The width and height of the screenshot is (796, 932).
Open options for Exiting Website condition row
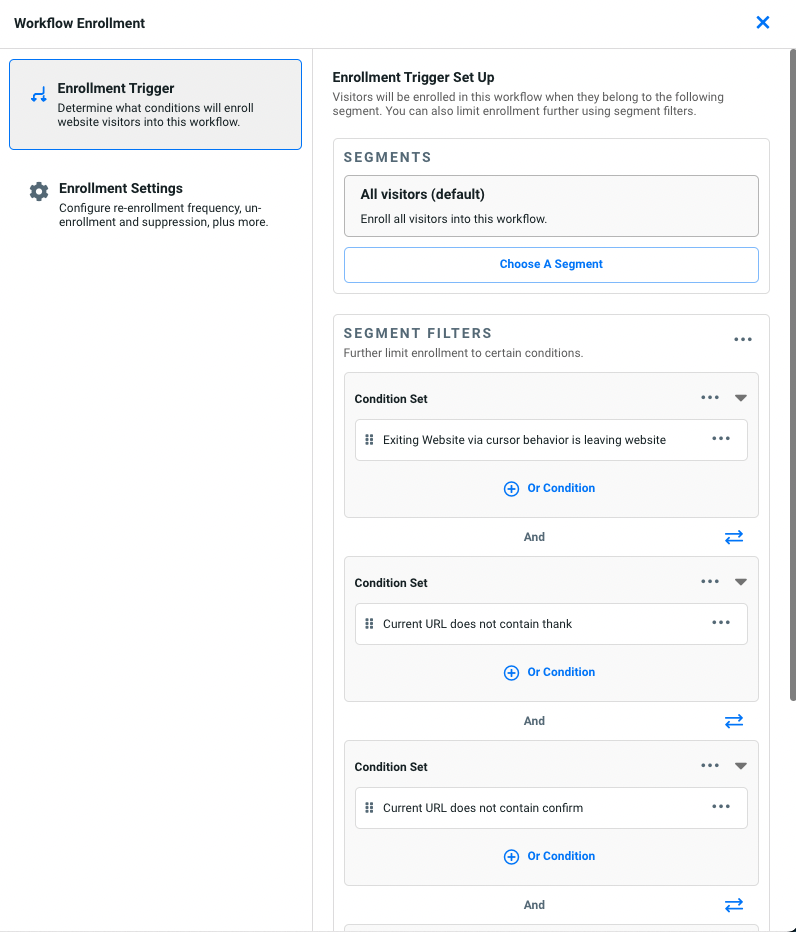[721, 439]
